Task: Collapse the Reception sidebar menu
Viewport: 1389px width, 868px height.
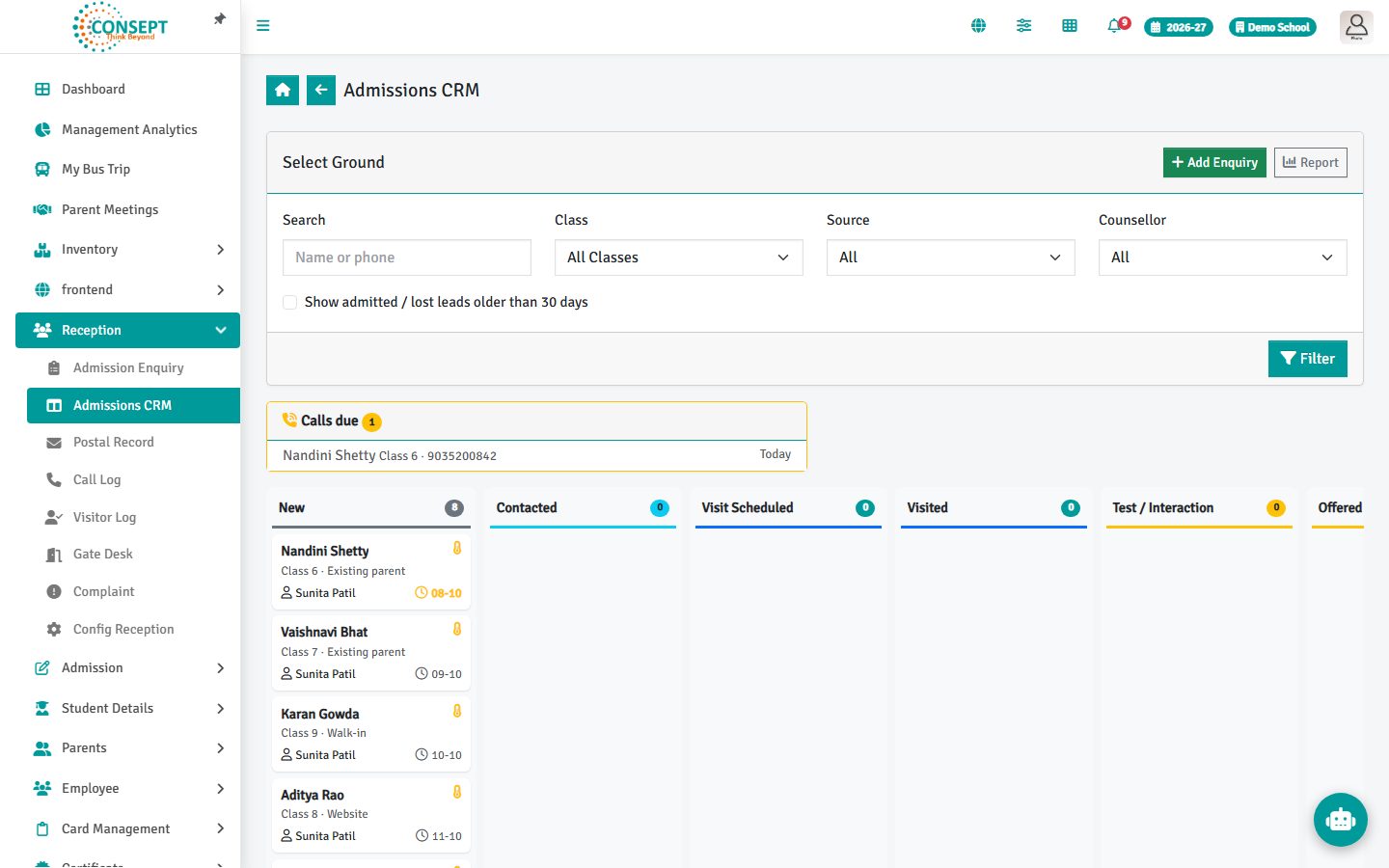Action: coord(127,330)
